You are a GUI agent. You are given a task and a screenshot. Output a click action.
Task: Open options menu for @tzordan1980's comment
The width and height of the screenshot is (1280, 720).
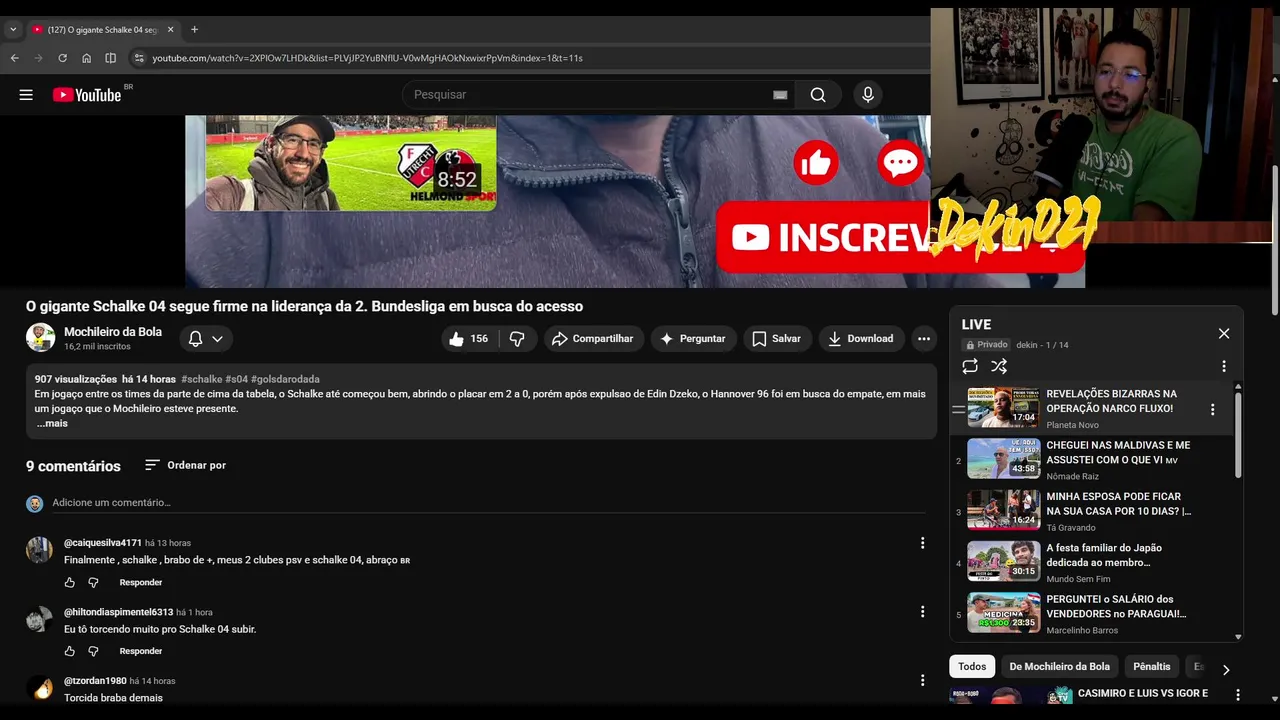point(922,680)
